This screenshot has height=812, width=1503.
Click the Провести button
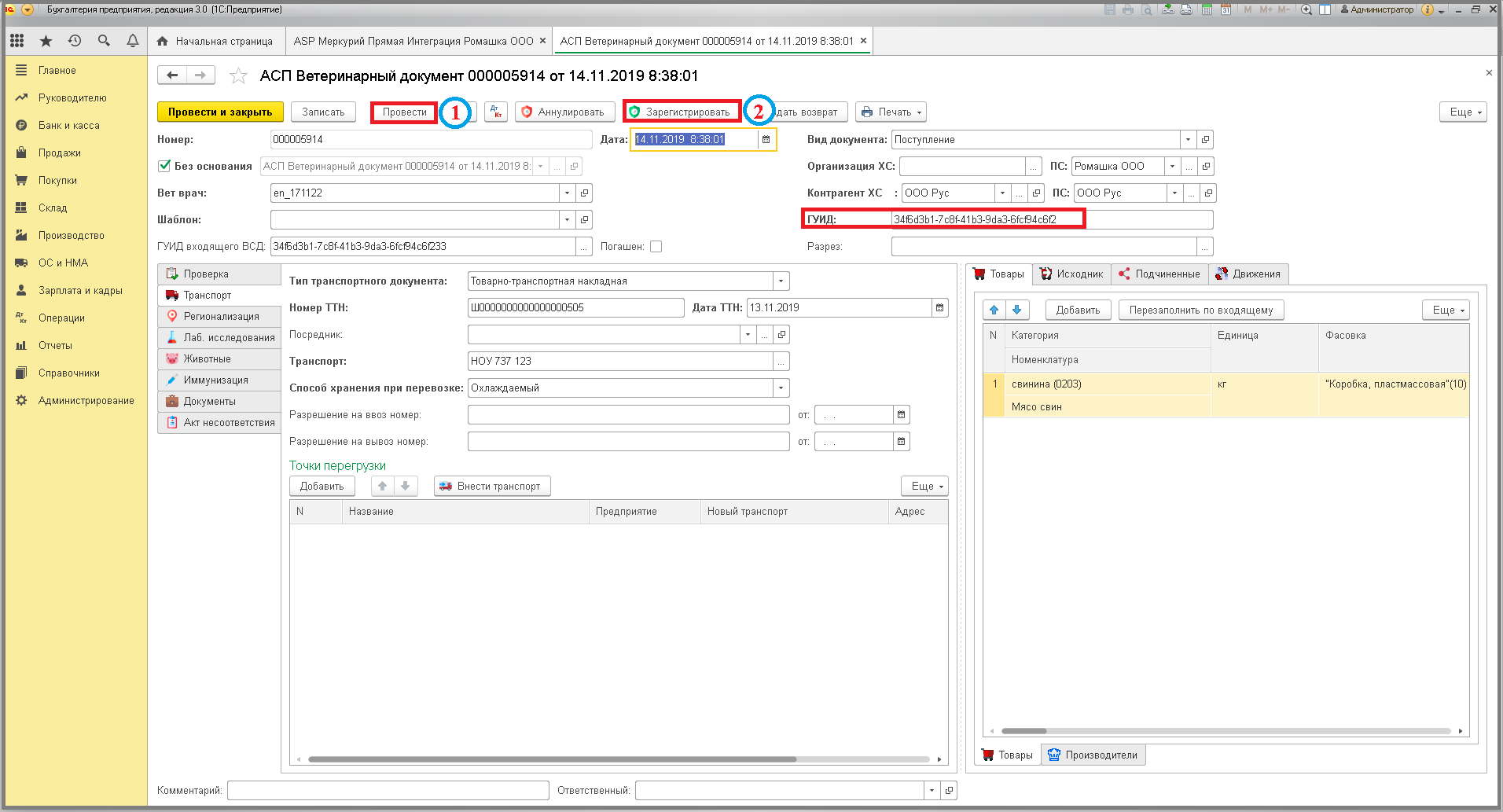coord(404,112)
